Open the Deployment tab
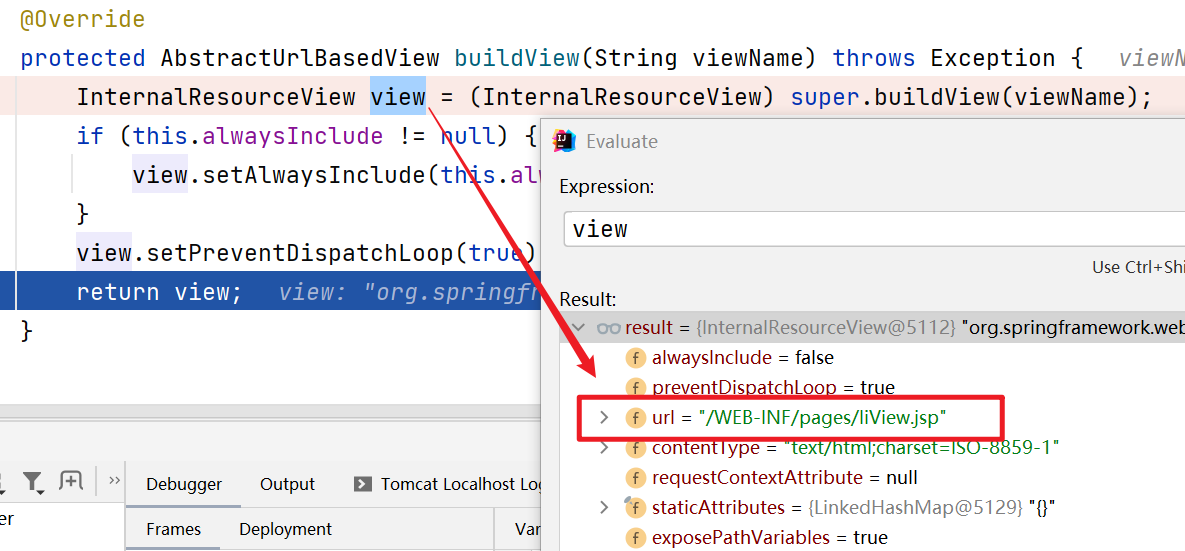The width and height of the screenshot is (1185, 551). coord(285,529)
